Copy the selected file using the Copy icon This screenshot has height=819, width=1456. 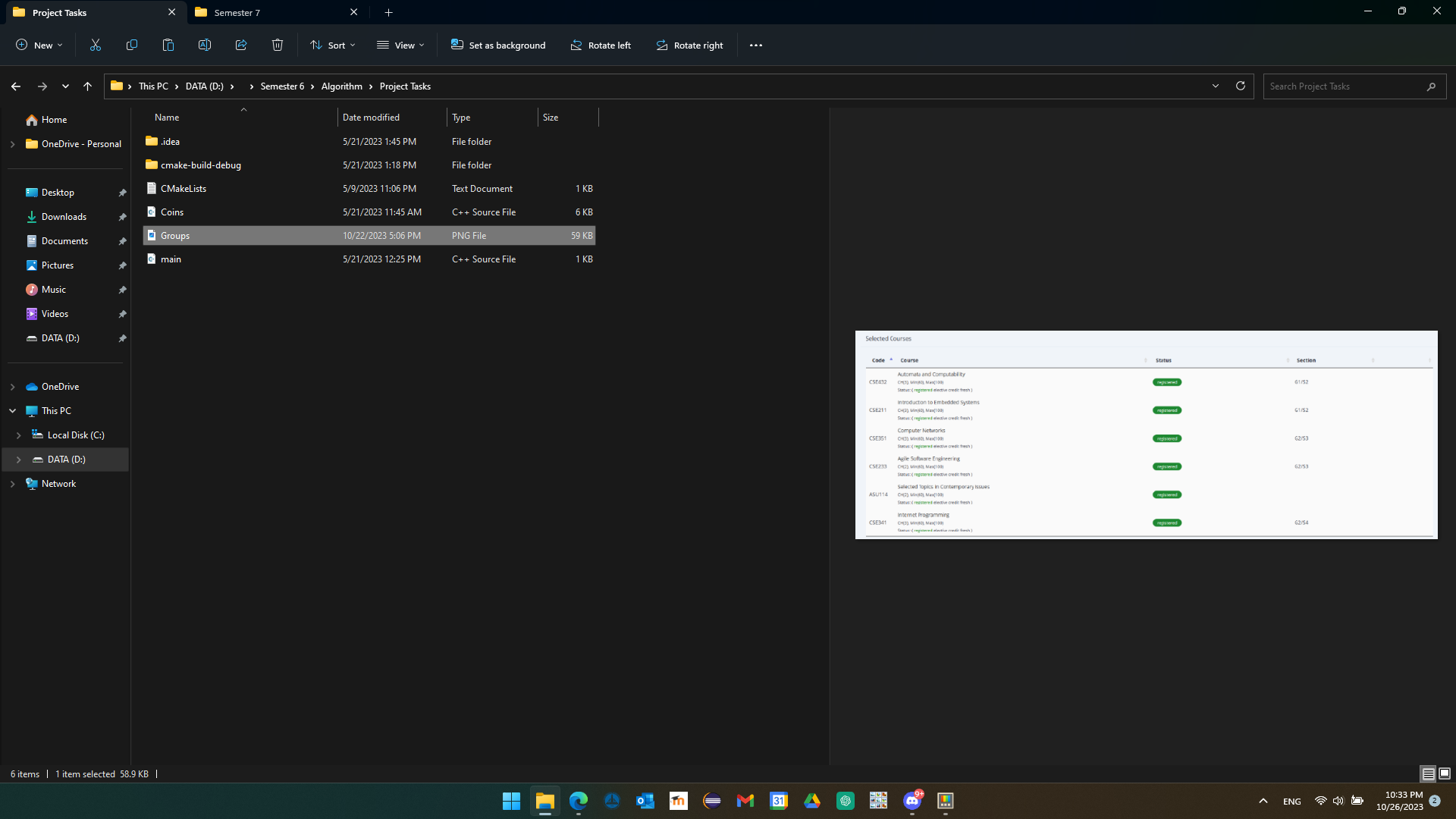point(131,45)
